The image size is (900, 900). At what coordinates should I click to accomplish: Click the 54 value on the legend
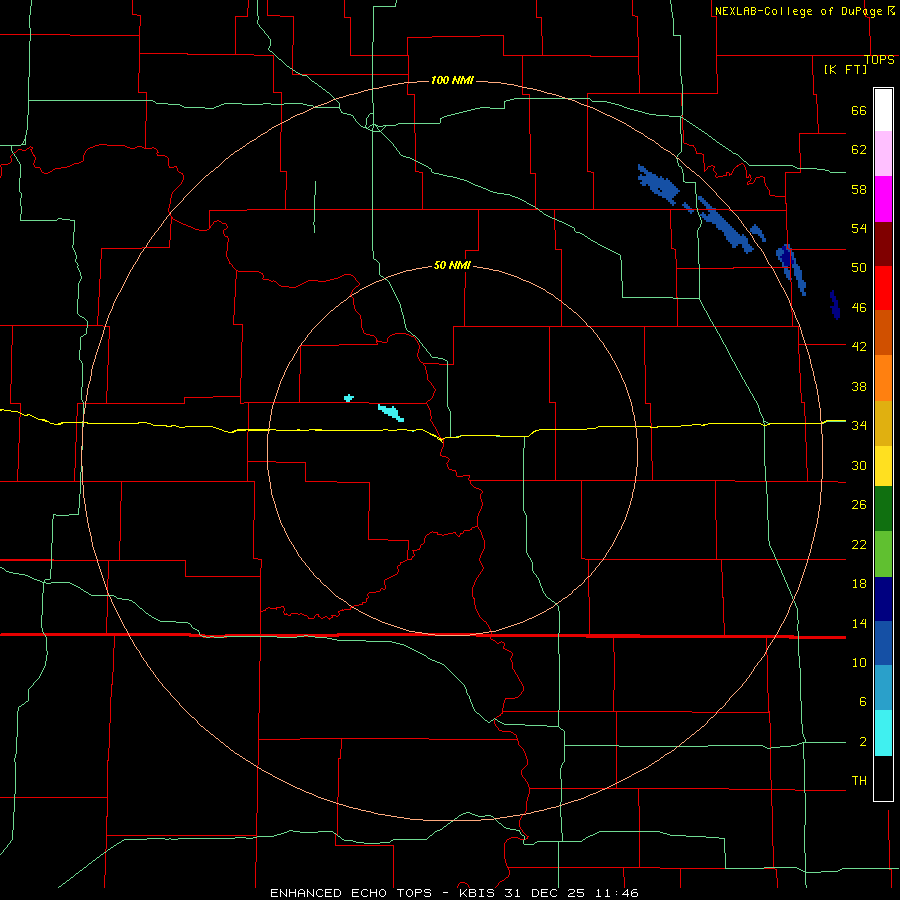pos(859,228)
